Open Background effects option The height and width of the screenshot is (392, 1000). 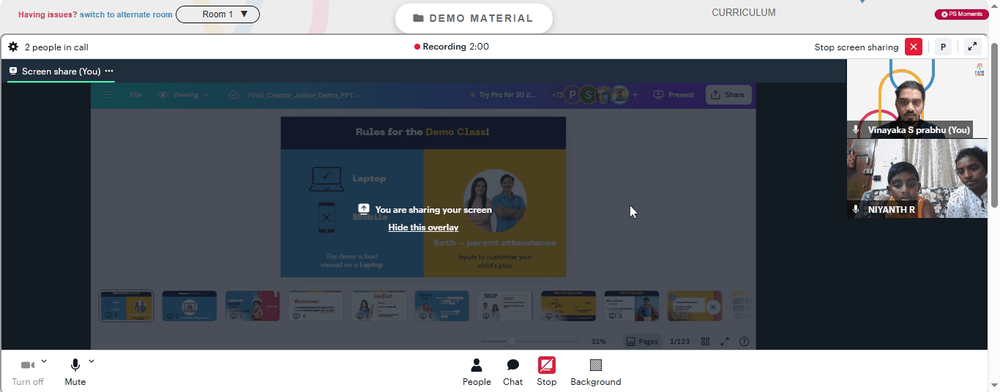[596, 372]
